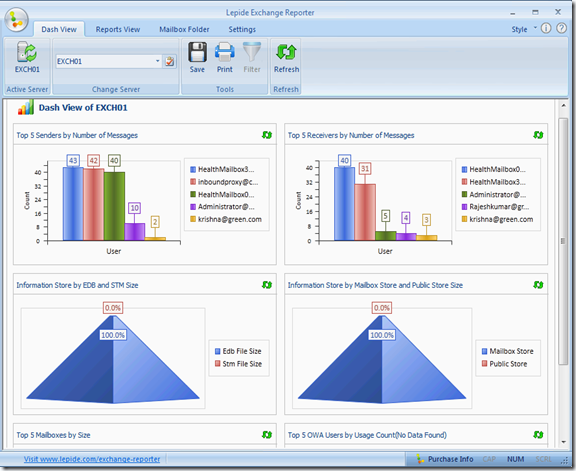Click the NUM indicator in the status bar
The width and height of the screenshot is (576, 471).
(515, 459)
